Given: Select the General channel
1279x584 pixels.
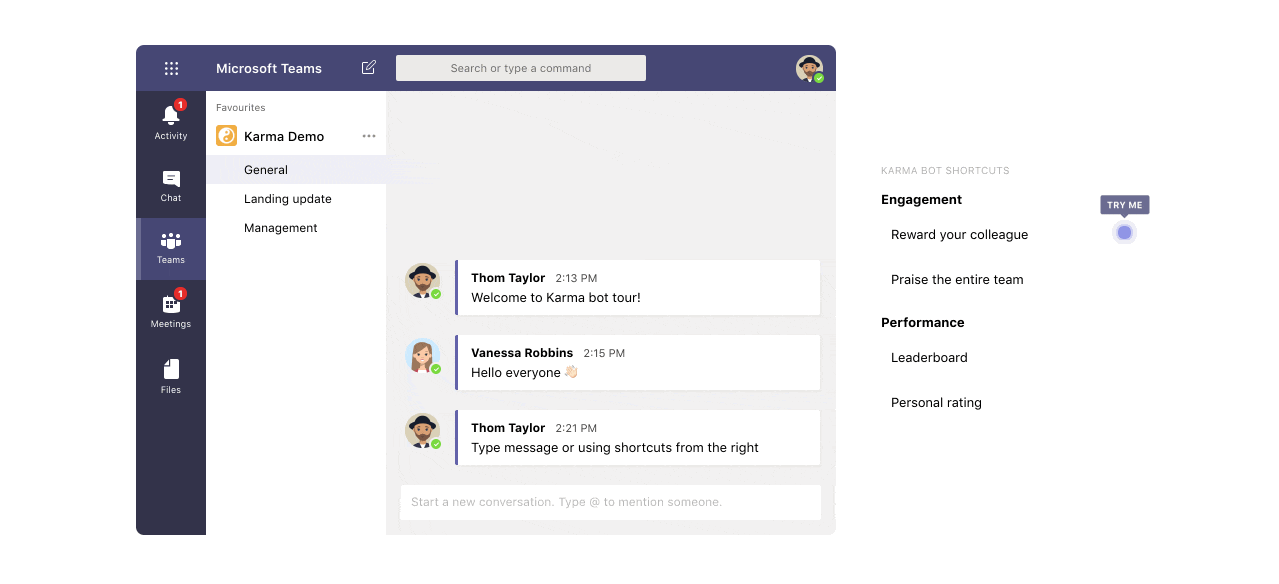Looking at the screenshot, I should point(266,170).
